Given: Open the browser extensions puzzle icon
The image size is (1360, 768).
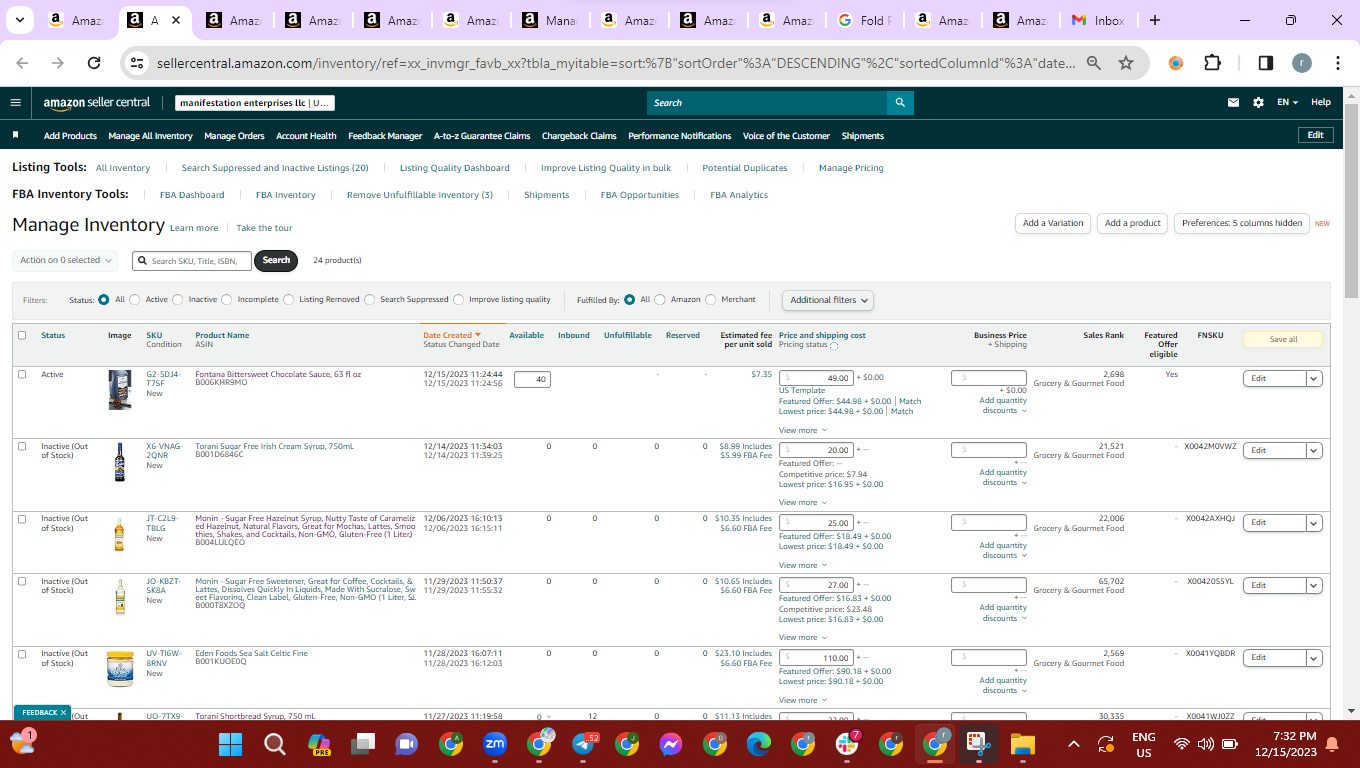Looking at the screenshot, I should [x=1212, y=63].
